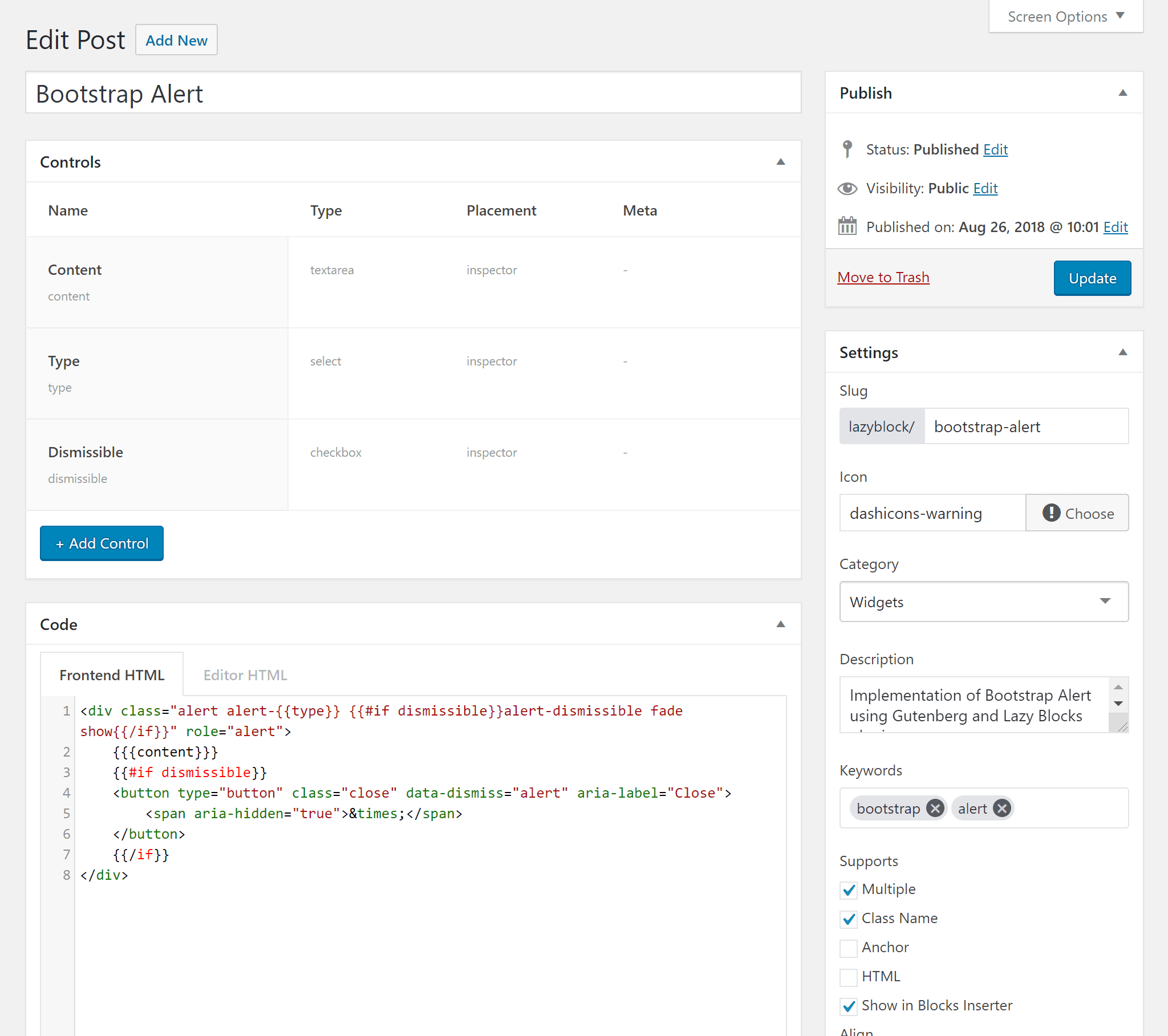Click the Description scrollbar down arrow
This screenshot has height=1036, width=1168.
tap(1118, 704)
